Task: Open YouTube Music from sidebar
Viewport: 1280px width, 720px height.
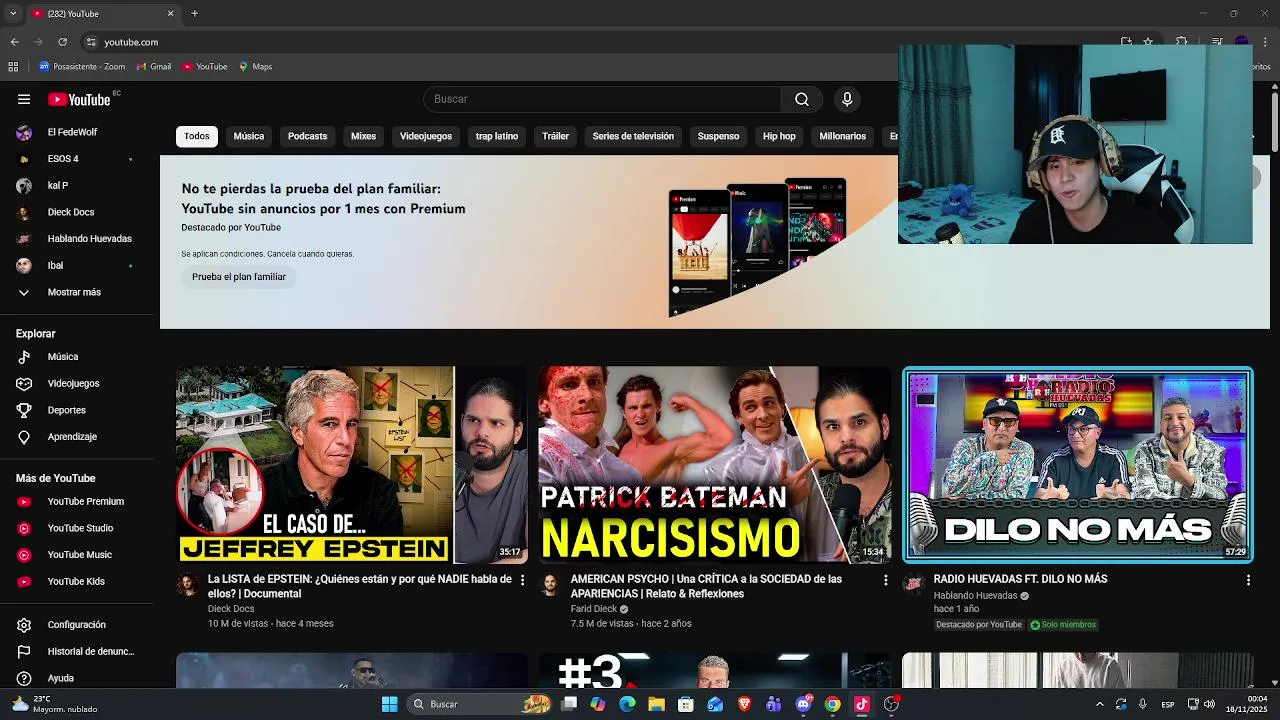Action: pos(80,555)
